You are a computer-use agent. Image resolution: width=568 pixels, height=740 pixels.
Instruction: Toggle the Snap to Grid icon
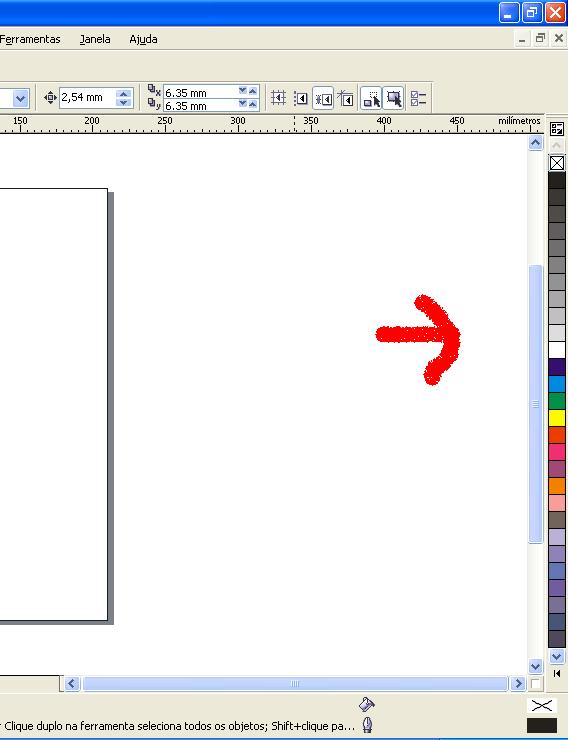point(278,98)
